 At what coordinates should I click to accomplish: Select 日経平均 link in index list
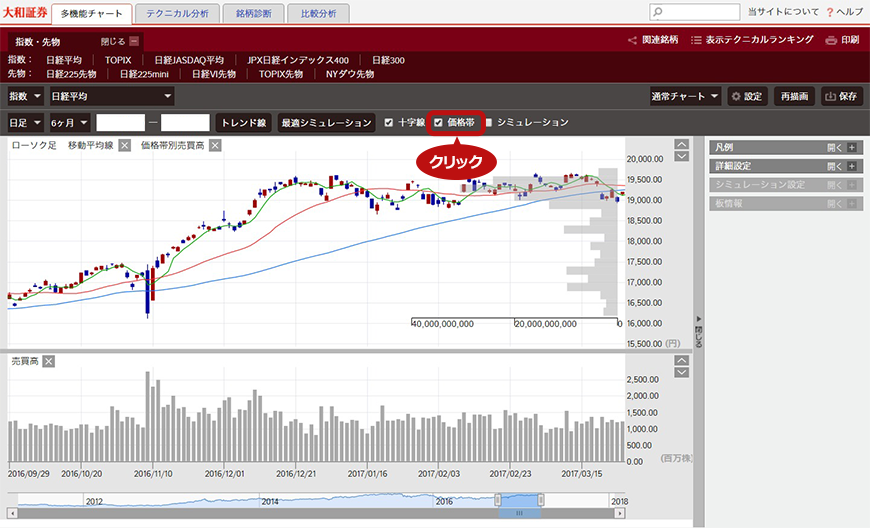point(64,60)
